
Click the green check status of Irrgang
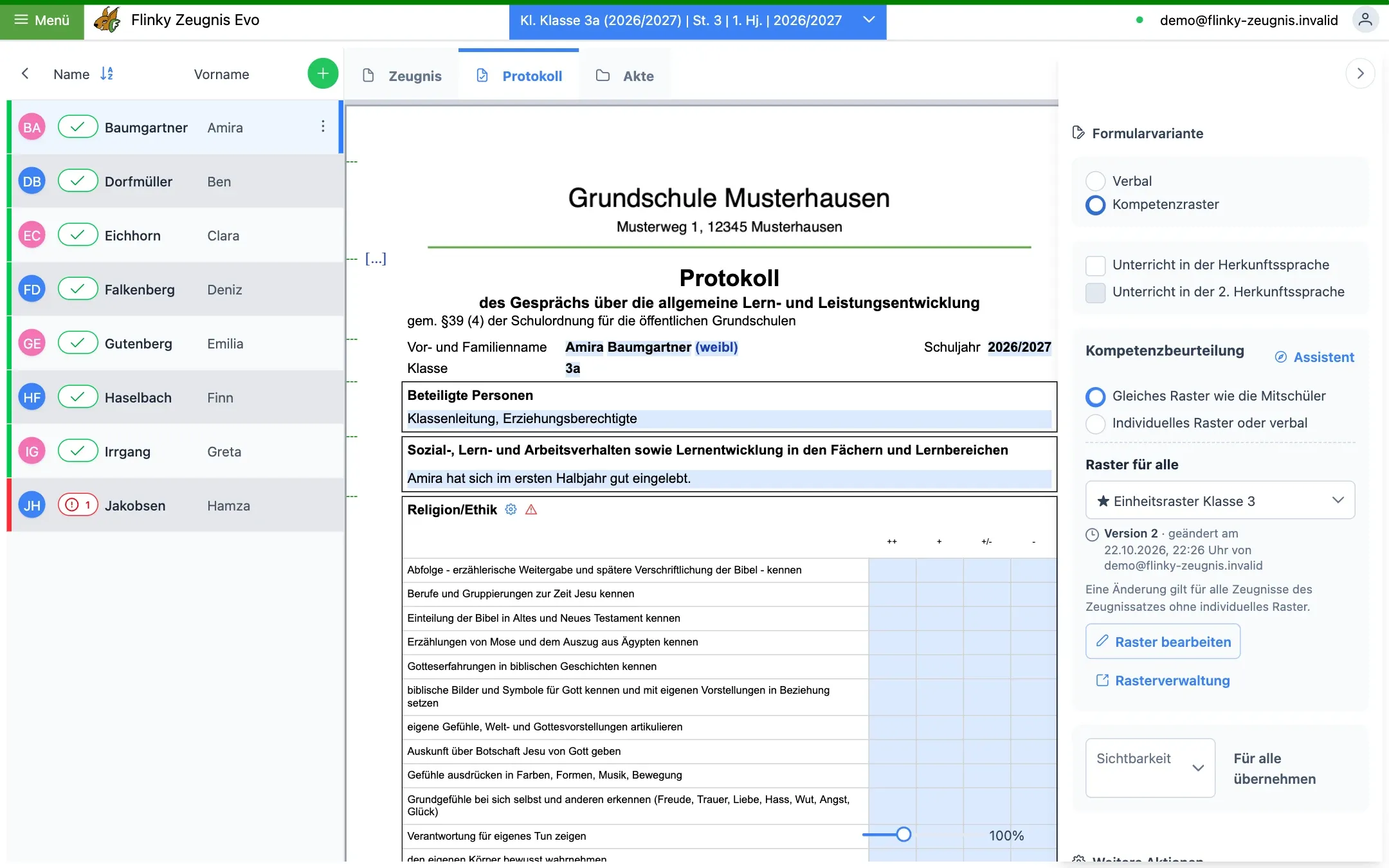click(x=78, y=451)
